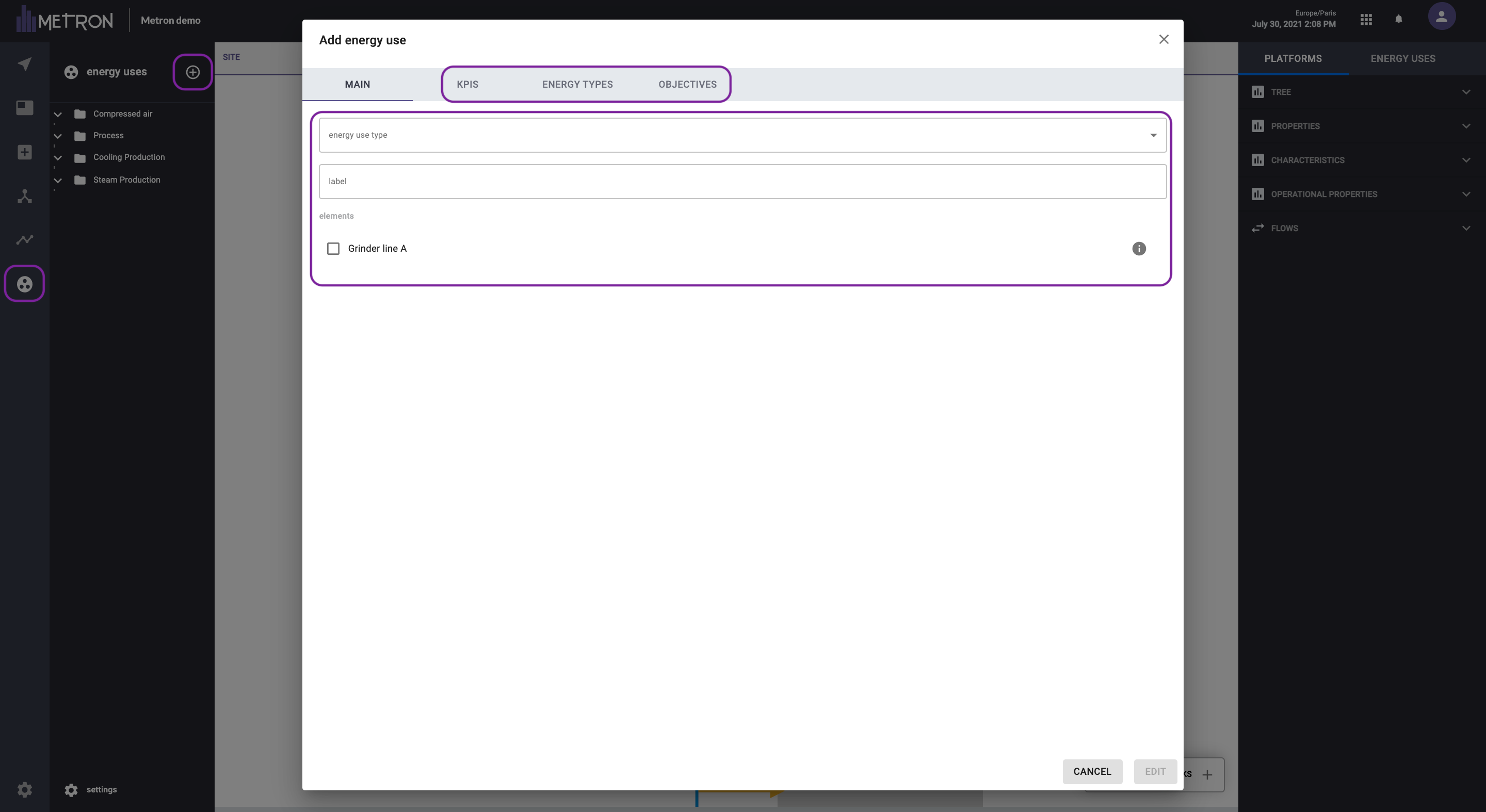Switch to the KPIS tab
Screen dimensions: 1486x812
[x=467, y=84]
